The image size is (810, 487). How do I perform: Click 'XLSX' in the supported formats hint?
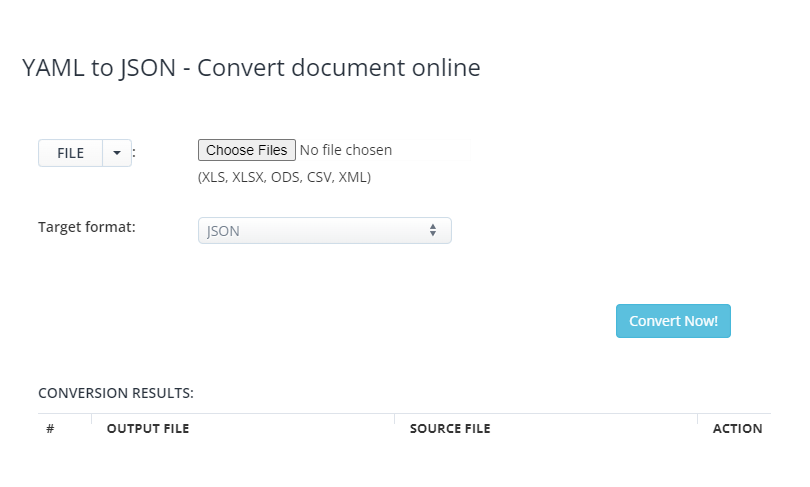(250, 177)
